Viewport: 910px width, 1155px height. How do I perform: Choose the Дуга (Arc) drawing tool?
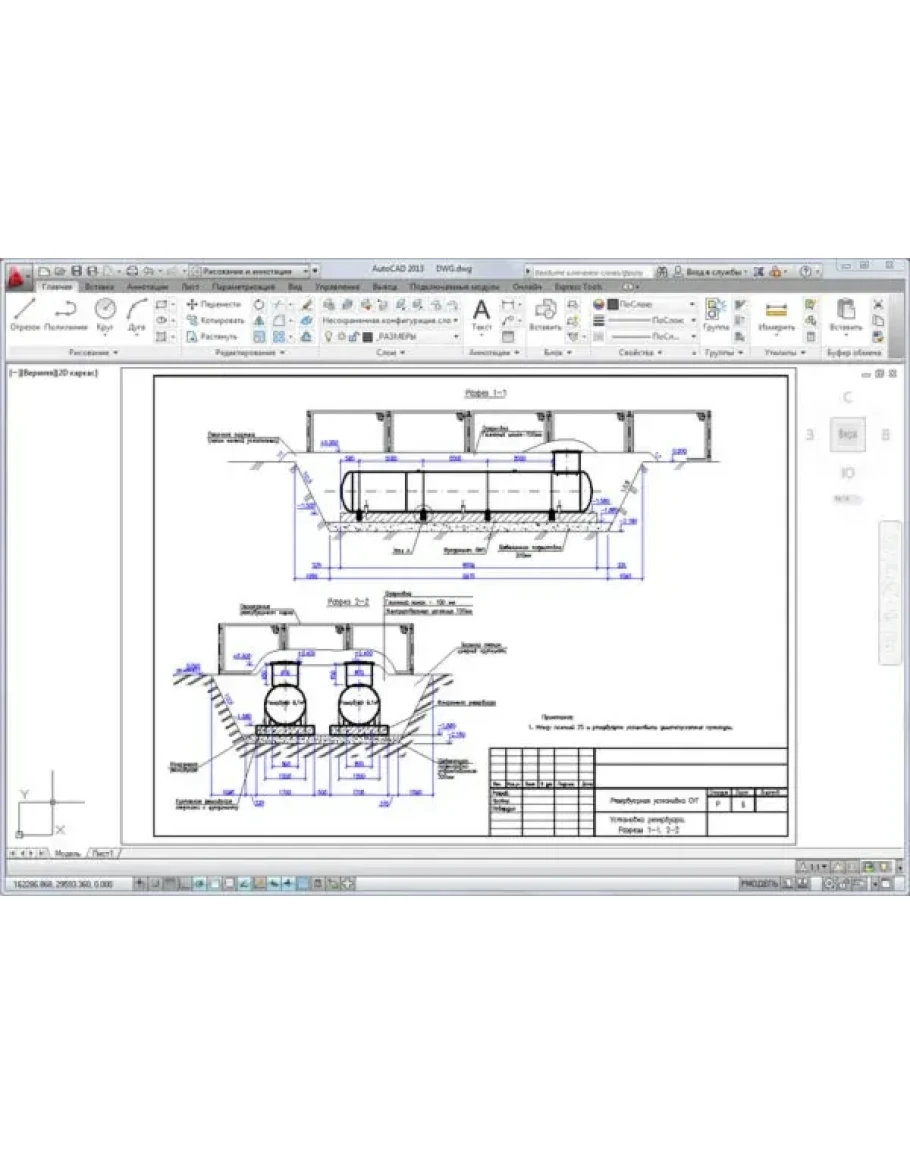(x=137, y=313)
